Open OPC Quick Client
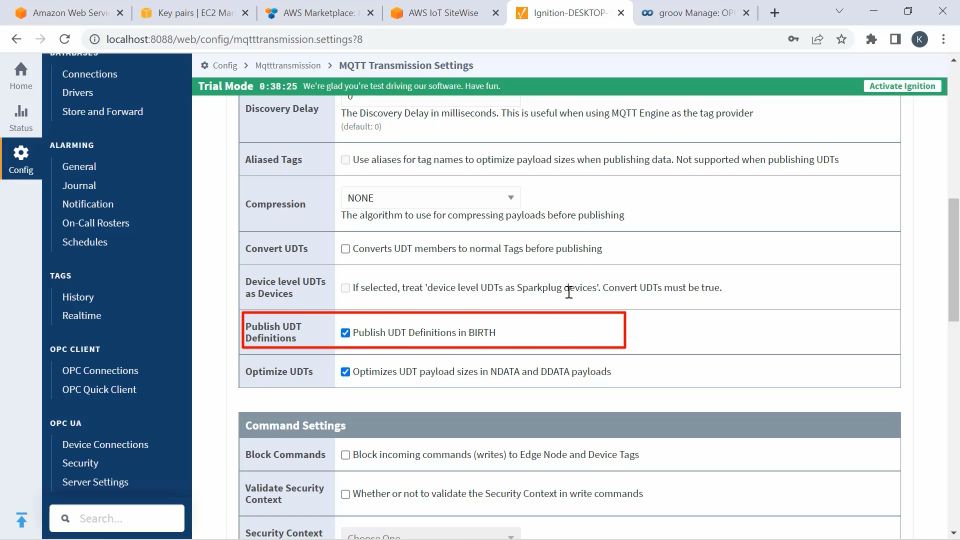 click(x=99, y=389)
